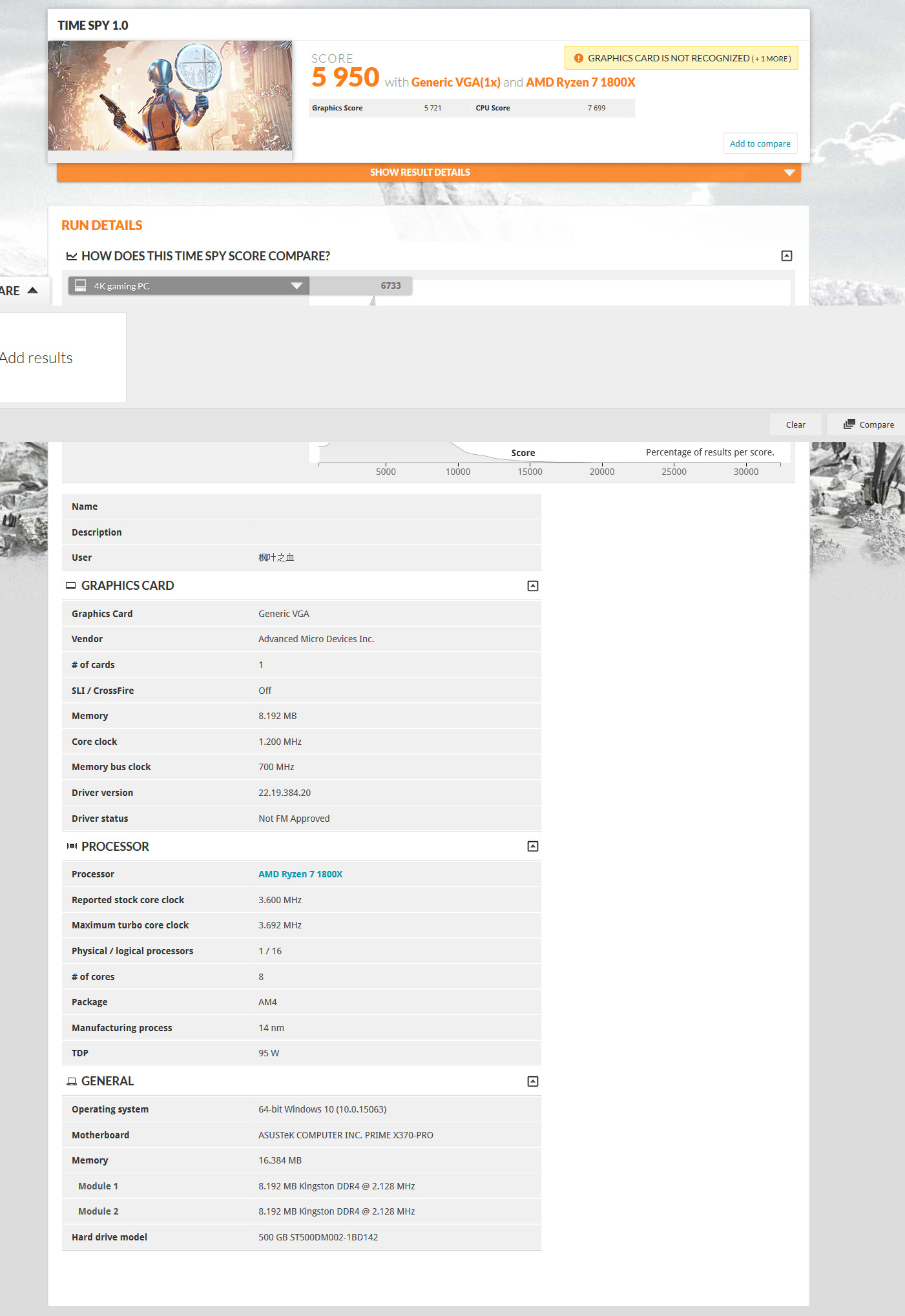Open the 4K gaming PC dropdown
905x1316 pixels.
pyautogui.click(x=189, y=286)
